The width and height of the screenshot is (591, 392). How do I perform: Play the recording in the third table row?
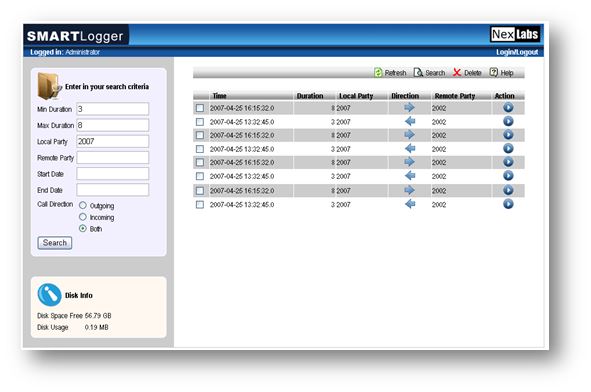click(x=508, y=135)
